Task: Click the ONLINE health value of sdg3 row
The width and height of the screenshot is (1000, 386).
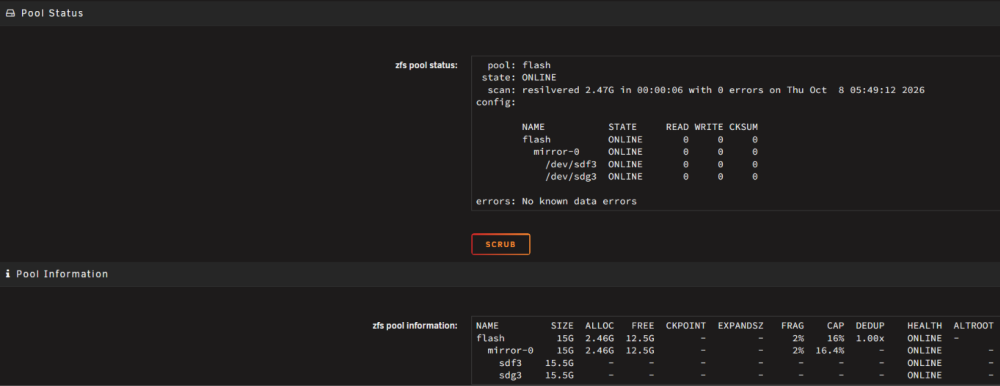Action: click(925, 376)
